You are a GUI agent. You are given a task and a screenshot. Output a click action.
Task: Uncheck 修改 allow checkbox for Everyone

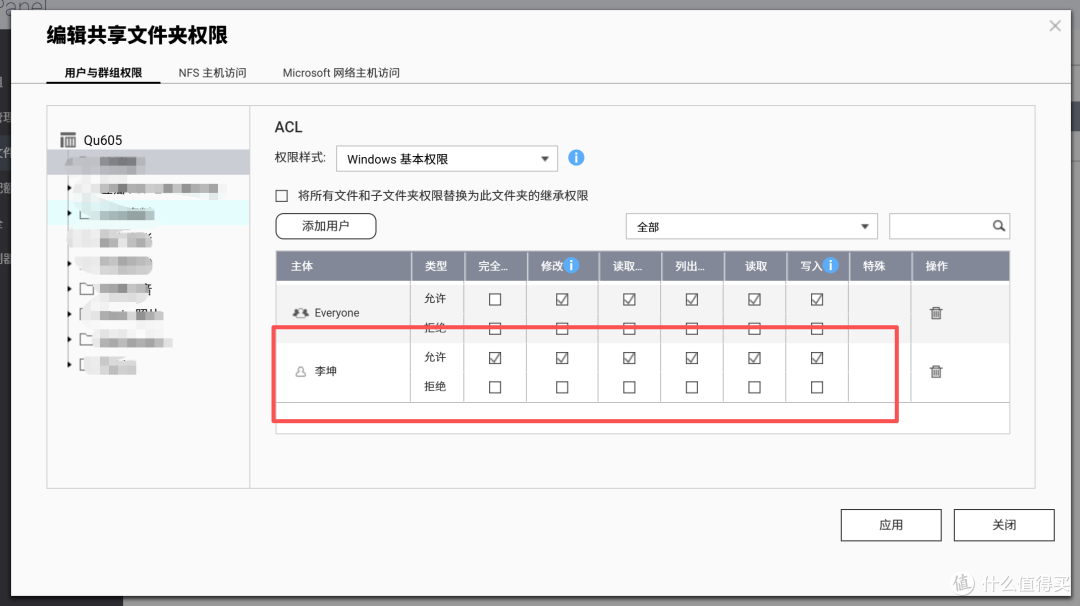[x=562, y=300]
